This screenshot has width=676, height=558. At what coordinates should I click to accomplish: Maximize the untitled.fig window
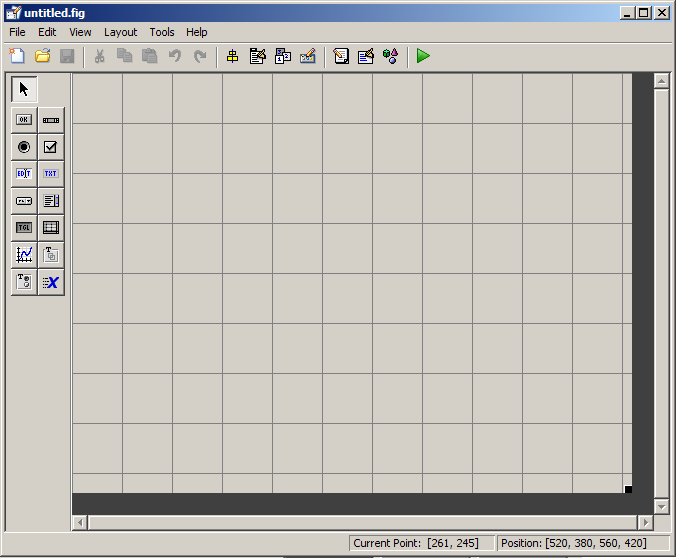[644, 13]
